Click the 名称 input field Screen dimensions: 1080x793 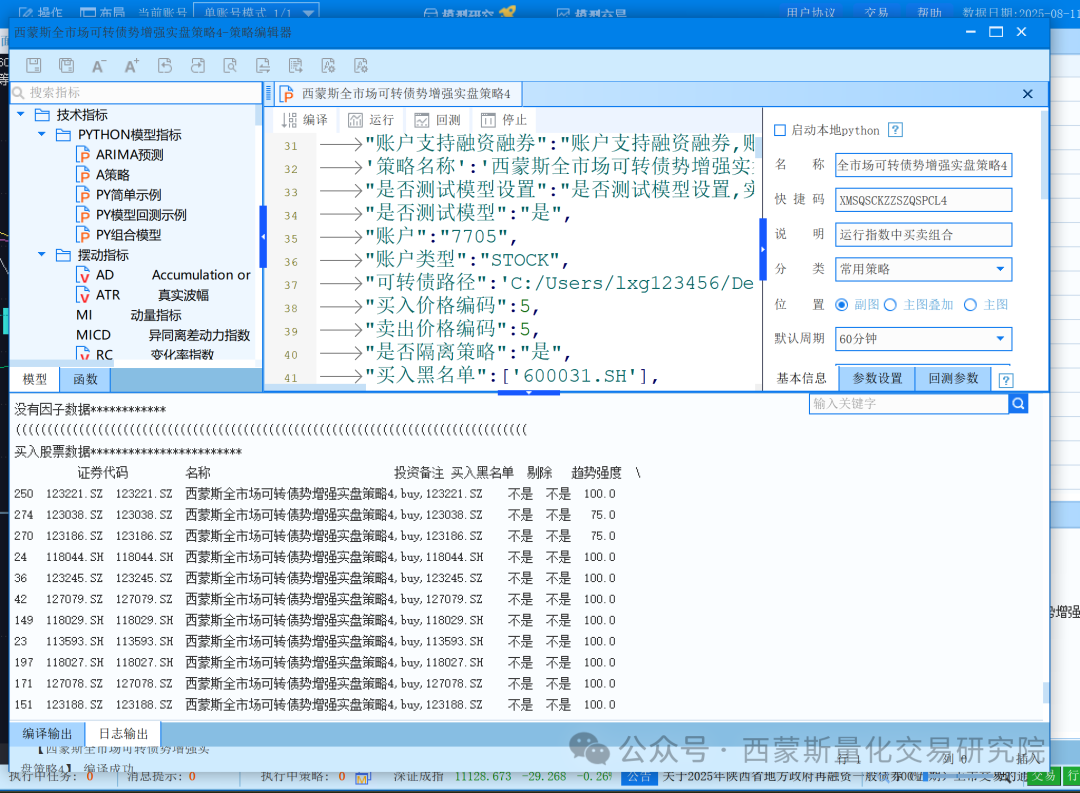pos(924,165)
